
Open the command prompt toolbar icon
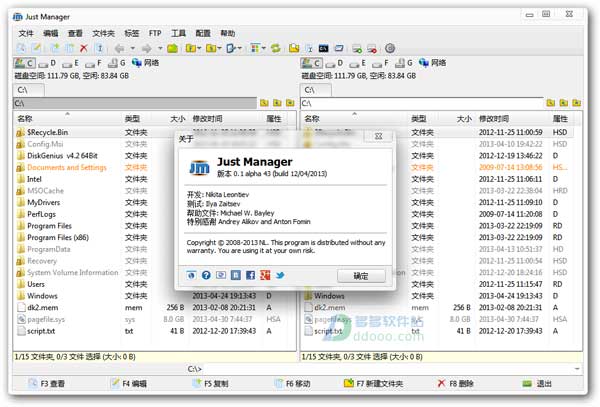[324, 48]
